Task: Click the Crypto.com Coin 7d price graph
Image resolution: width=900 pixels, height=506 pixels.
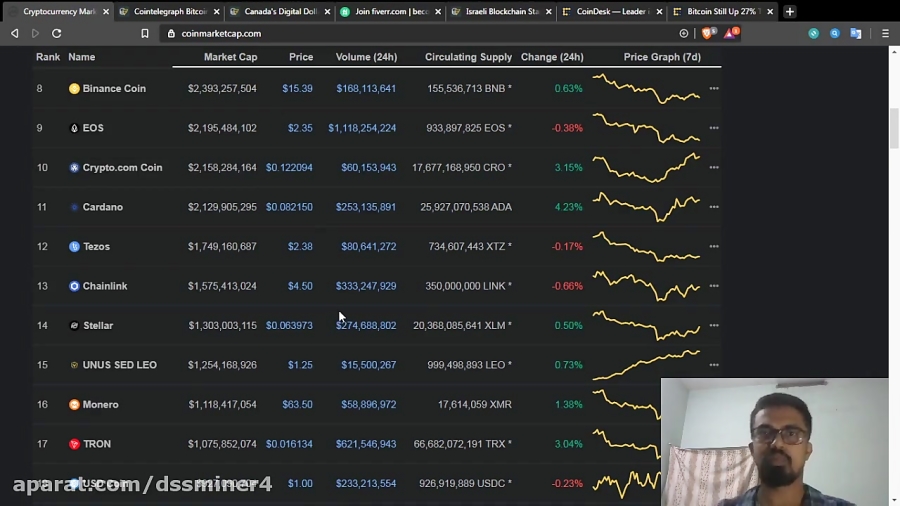Action: (x=646, y=168)
